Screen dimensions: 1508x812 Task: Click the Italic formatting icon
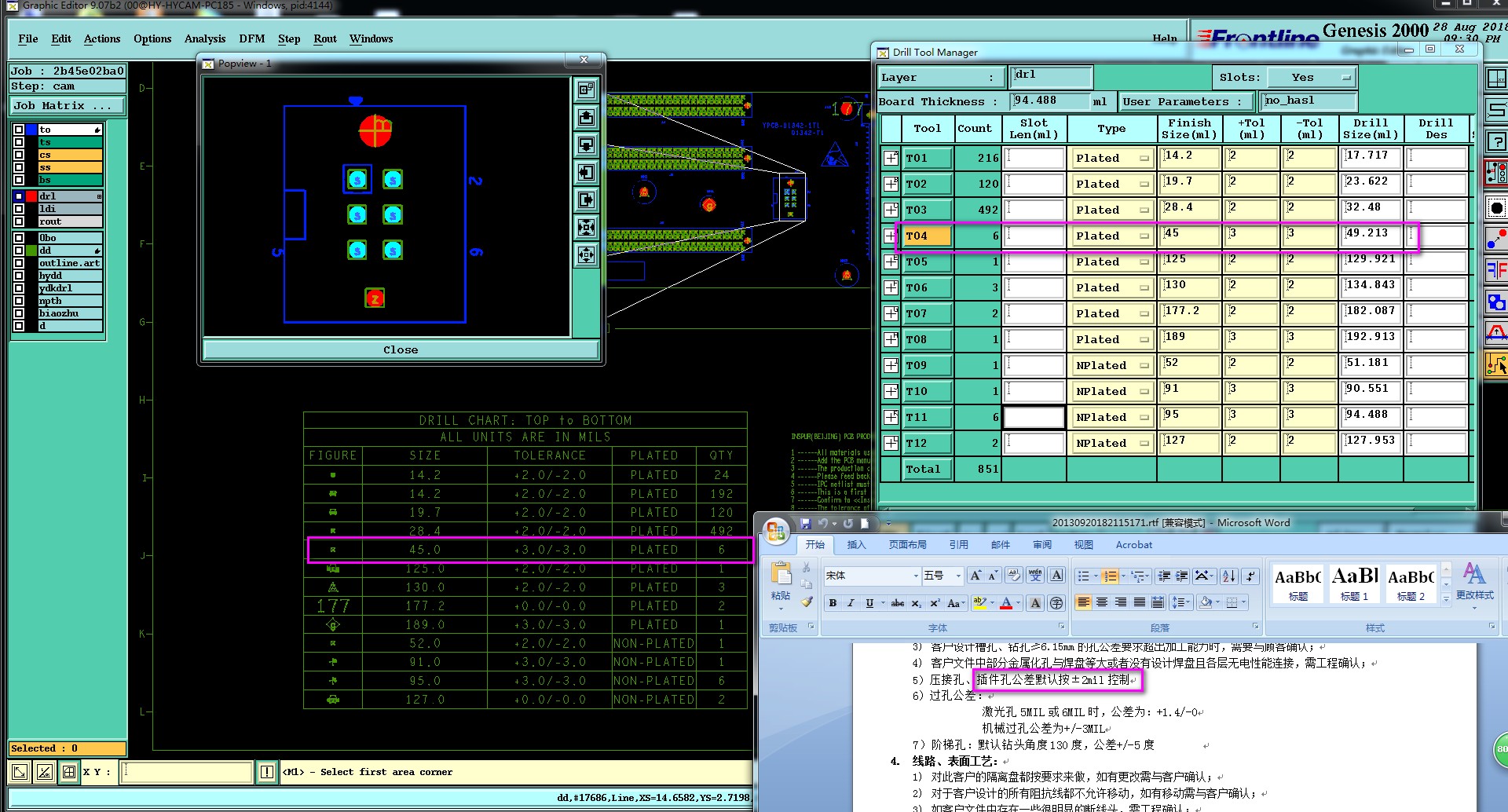[851, 603]
